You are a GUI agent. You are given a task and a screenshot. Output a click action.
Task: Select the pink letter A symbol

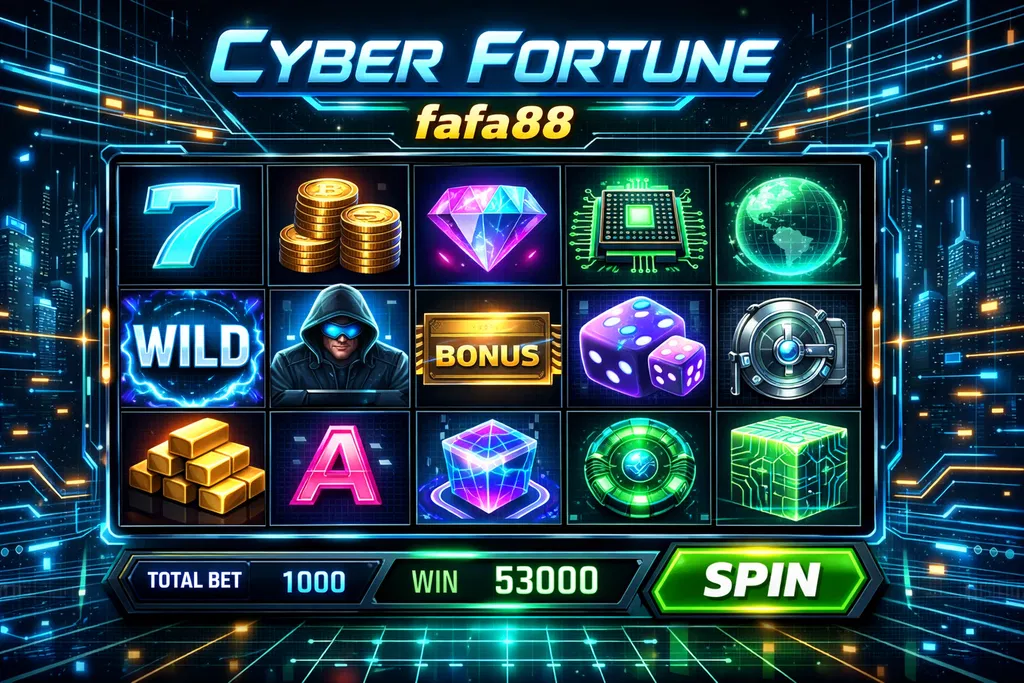[x=340, y=468]
